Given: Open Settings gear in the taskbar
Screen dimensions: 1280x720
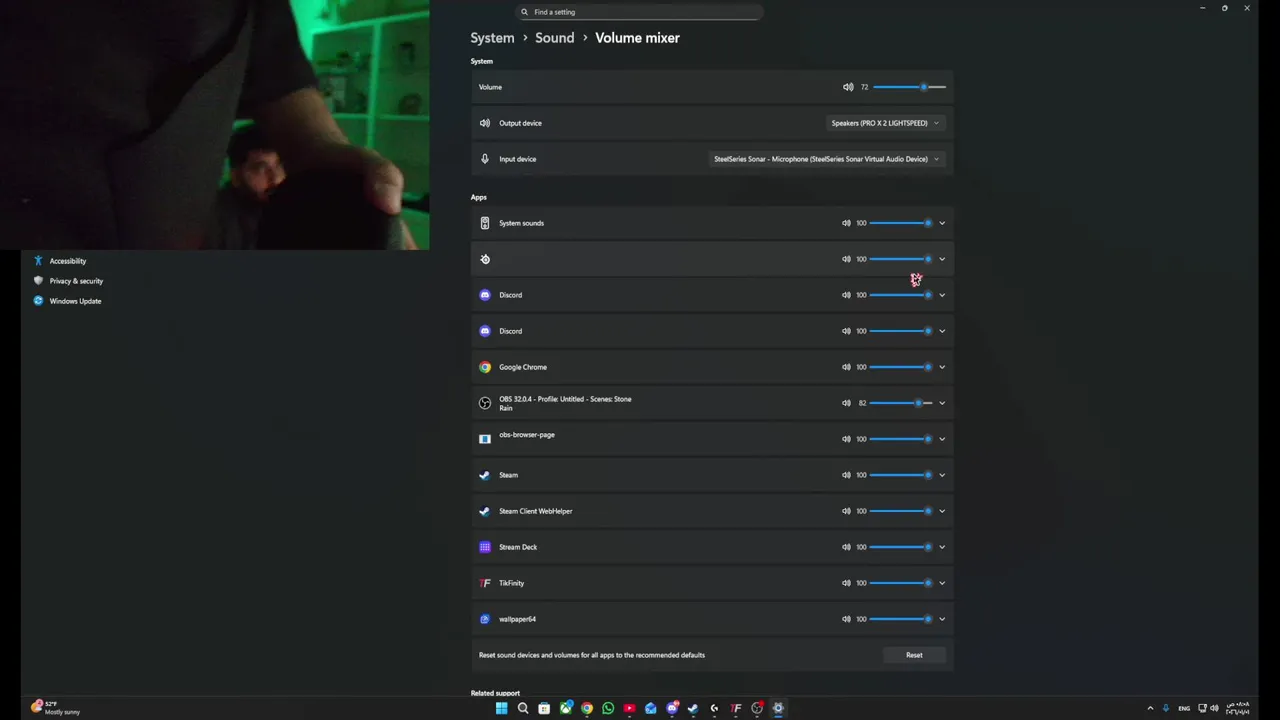Looking at the screenshot, I should pos(778,708).
